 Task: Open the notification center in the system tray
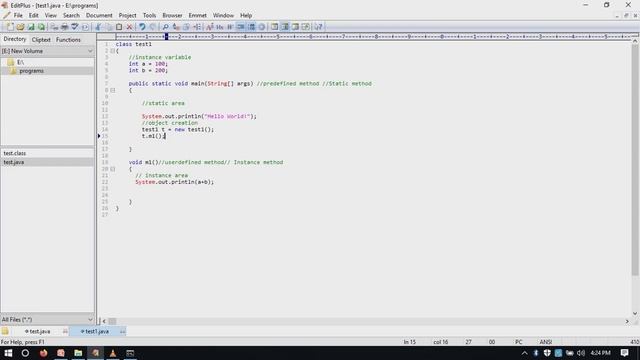click(x=624, y=353)
